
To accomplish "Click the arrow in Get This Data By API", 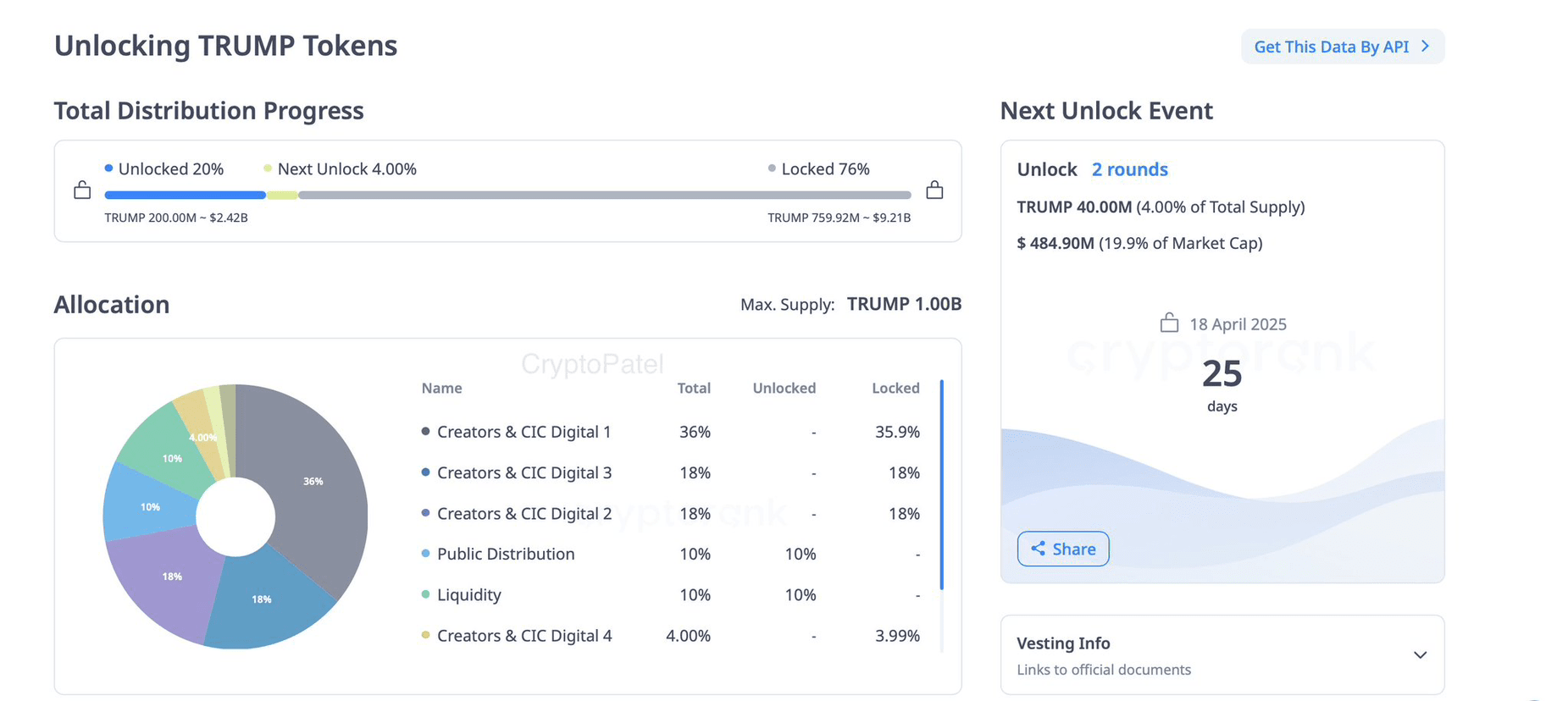I will 1426,47.
